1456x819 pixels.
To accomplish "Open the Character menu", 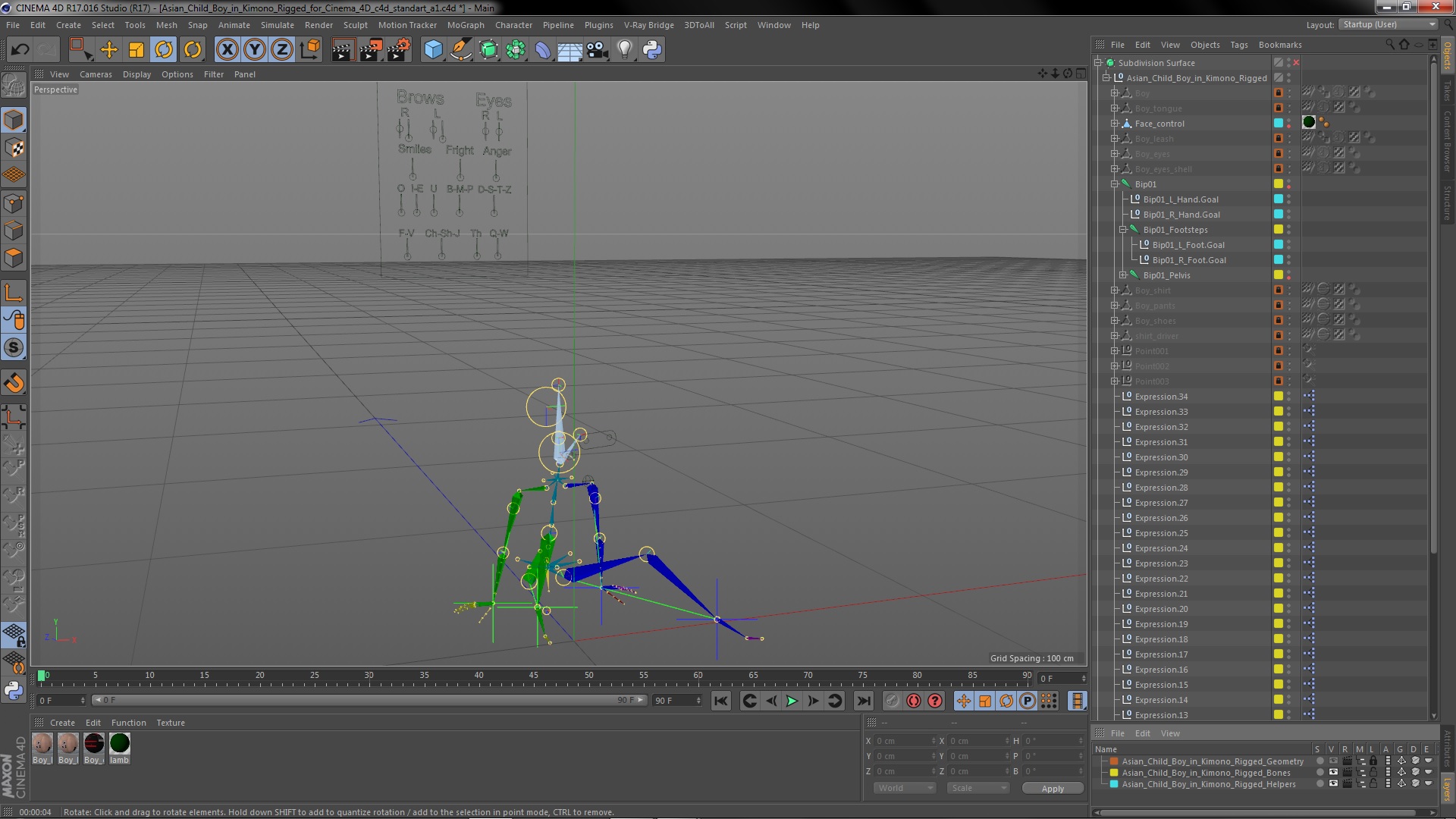I will [513, 25].
